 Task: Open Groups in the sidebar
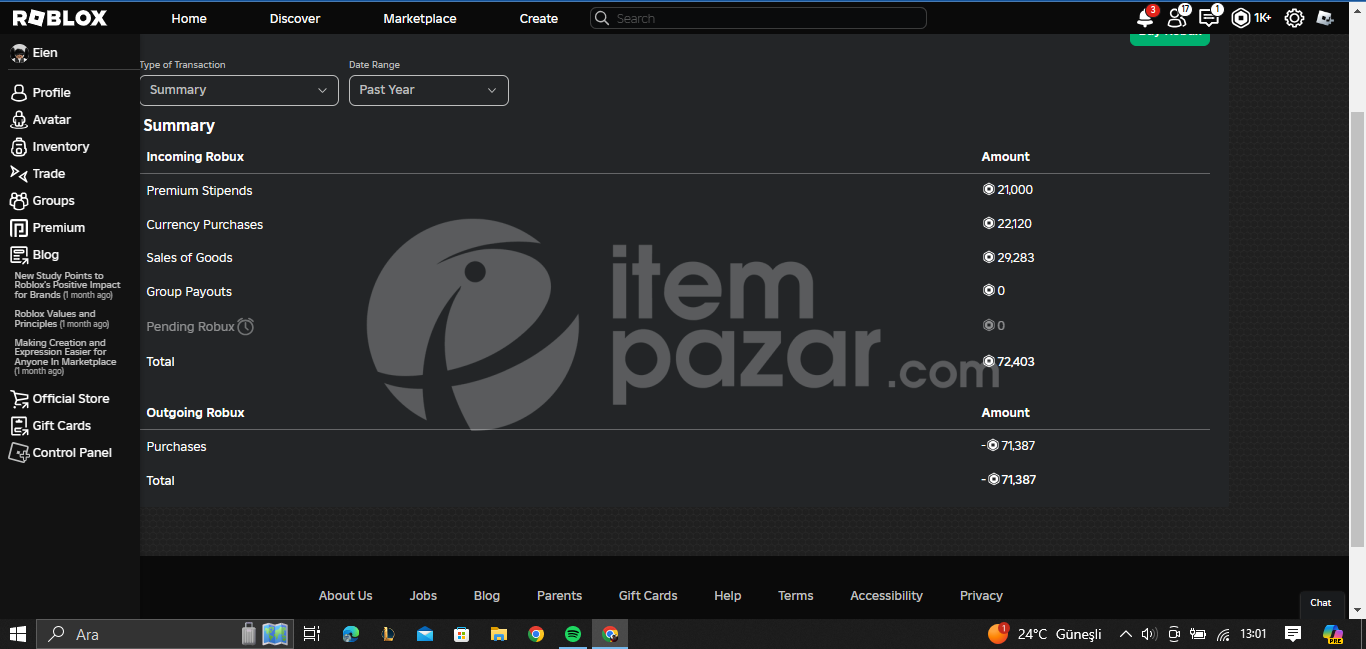click(42, 201)
